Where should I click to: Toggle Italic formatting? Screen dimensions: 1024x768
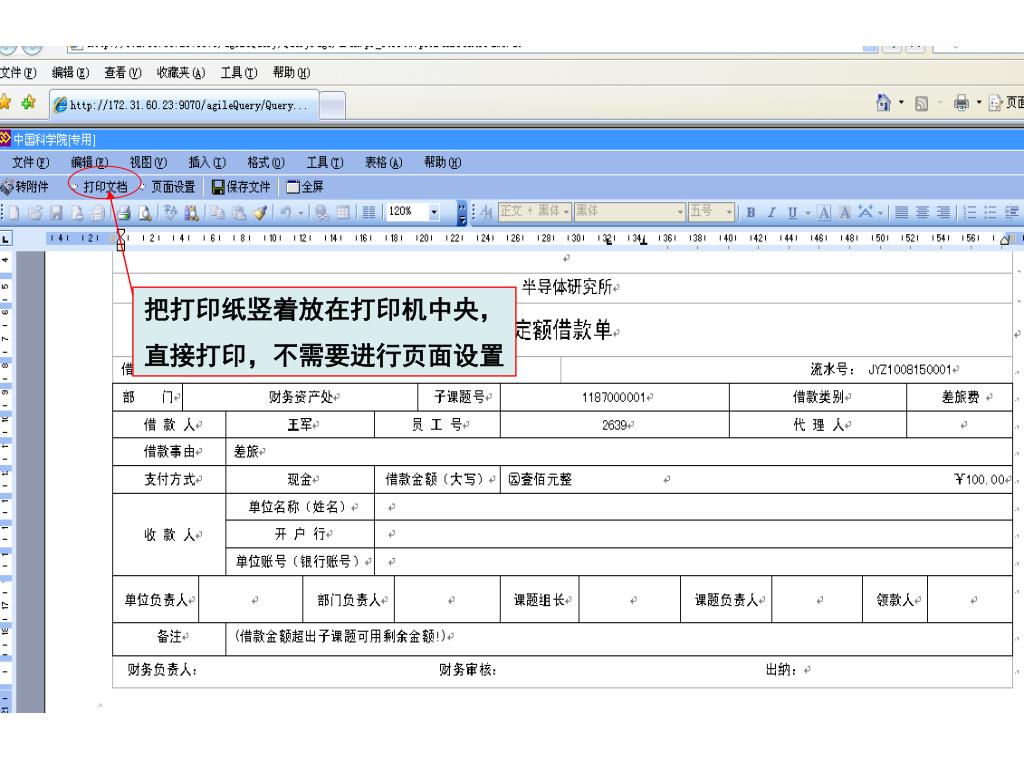coord(771,212)
